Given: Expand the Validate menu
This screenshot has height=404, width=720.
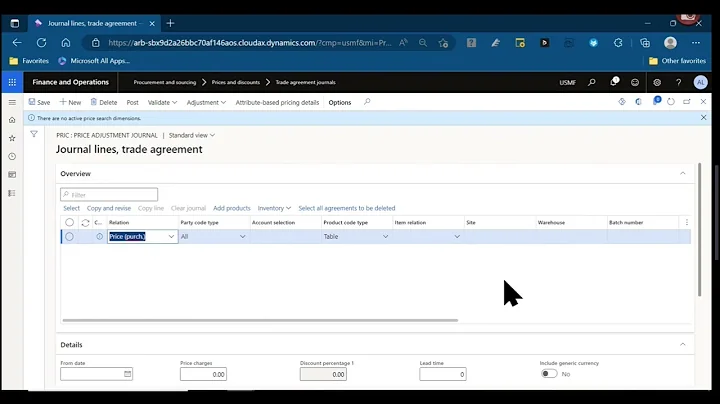Looking at the screenshot, I should 162,102.
